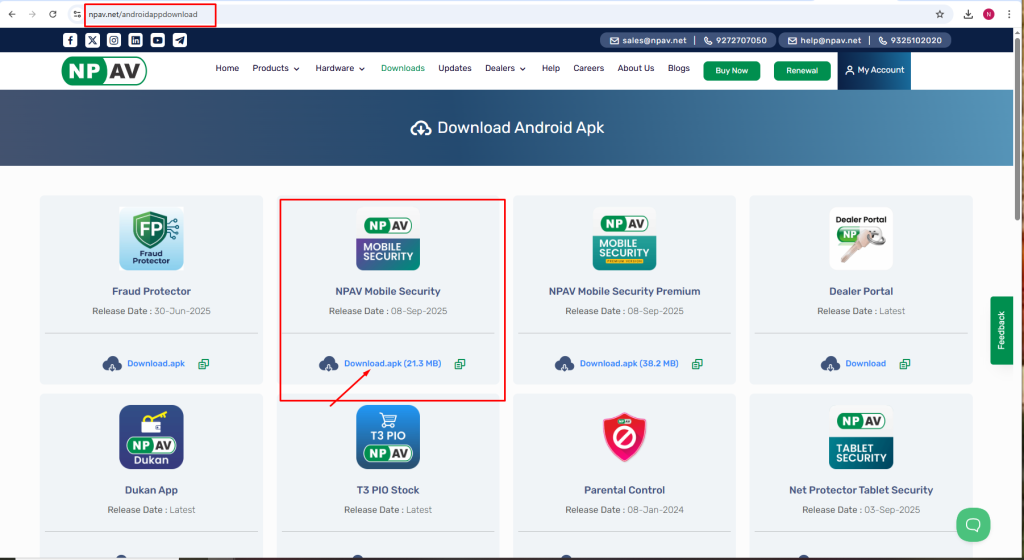Open the Feedback side tab
Image resolution: width=1024 pixels, height=560 pixels.
point(1001,330)
